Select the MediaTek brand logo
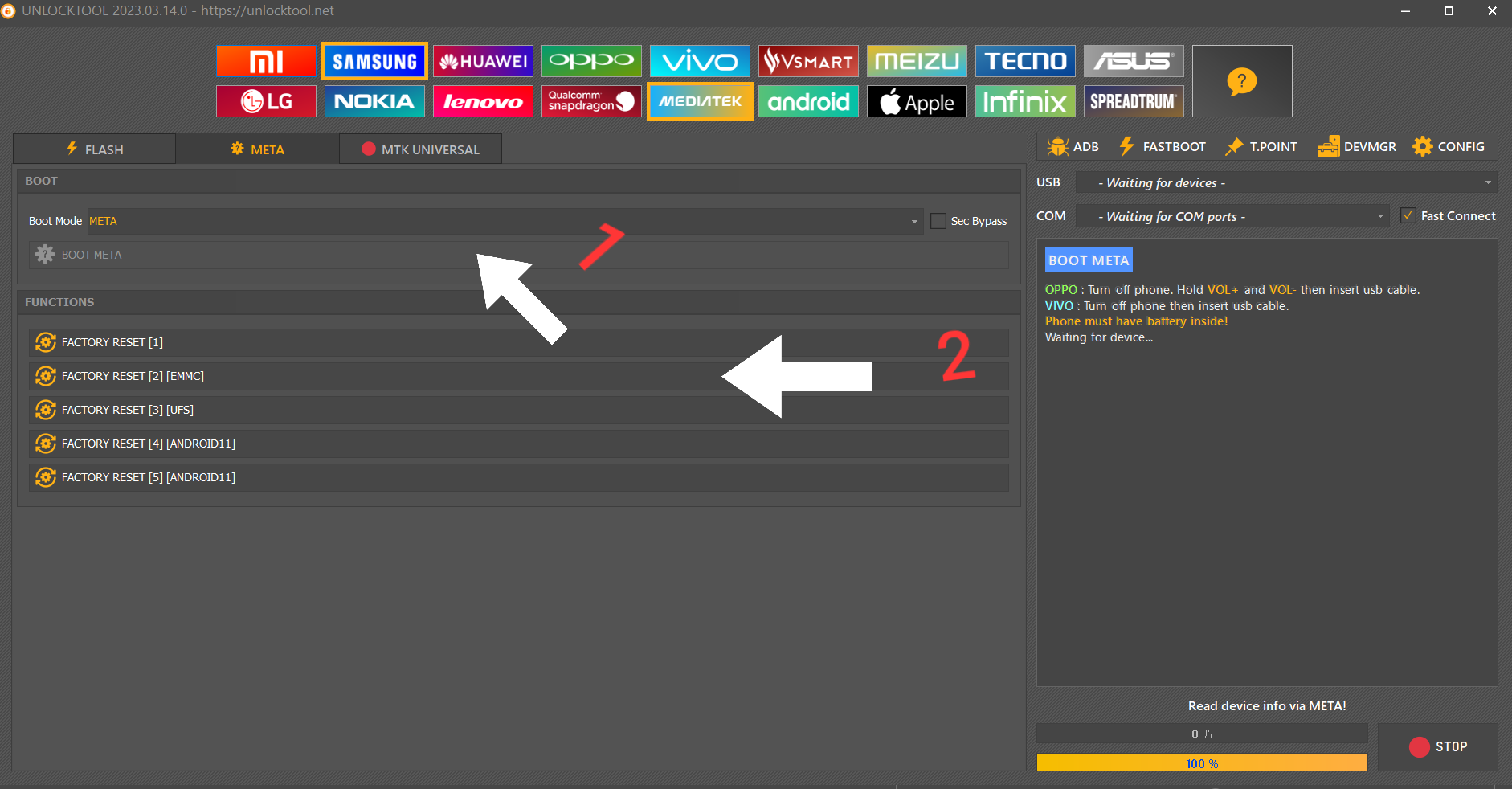 (700, 101)
